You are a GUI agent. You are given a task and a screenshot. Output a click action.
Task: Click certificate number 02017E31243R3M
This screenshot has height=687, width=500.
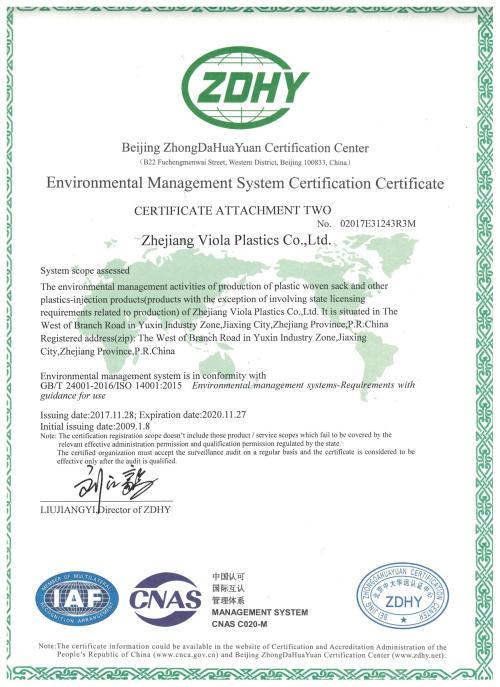pos(378,223)
